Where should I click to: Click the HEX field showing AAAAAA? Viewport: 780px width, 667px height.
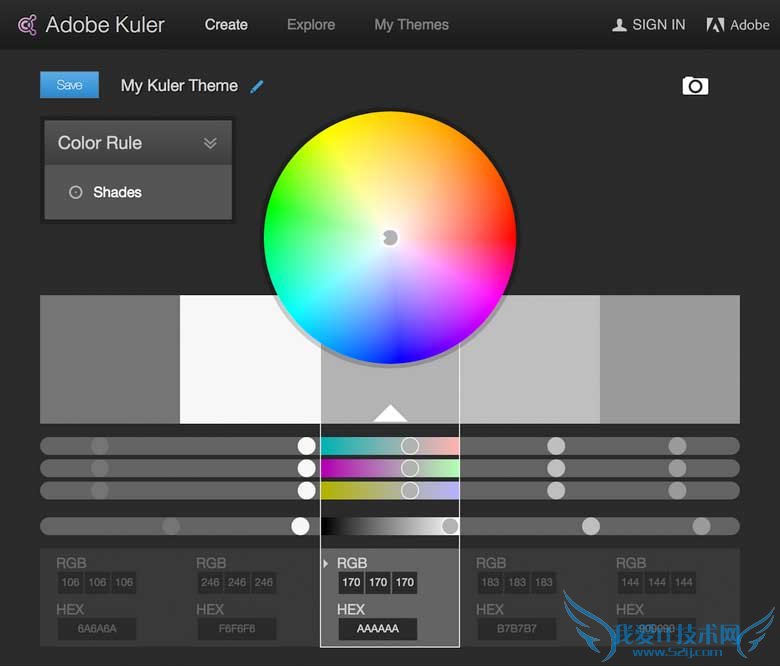coord(378,629)
